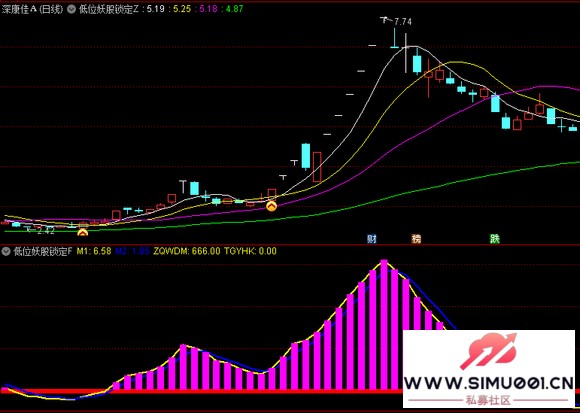Expand dropdown arrow beside 低位妖股锁定F
Viewport: 580px width, 413px height.
pos(6,252)
